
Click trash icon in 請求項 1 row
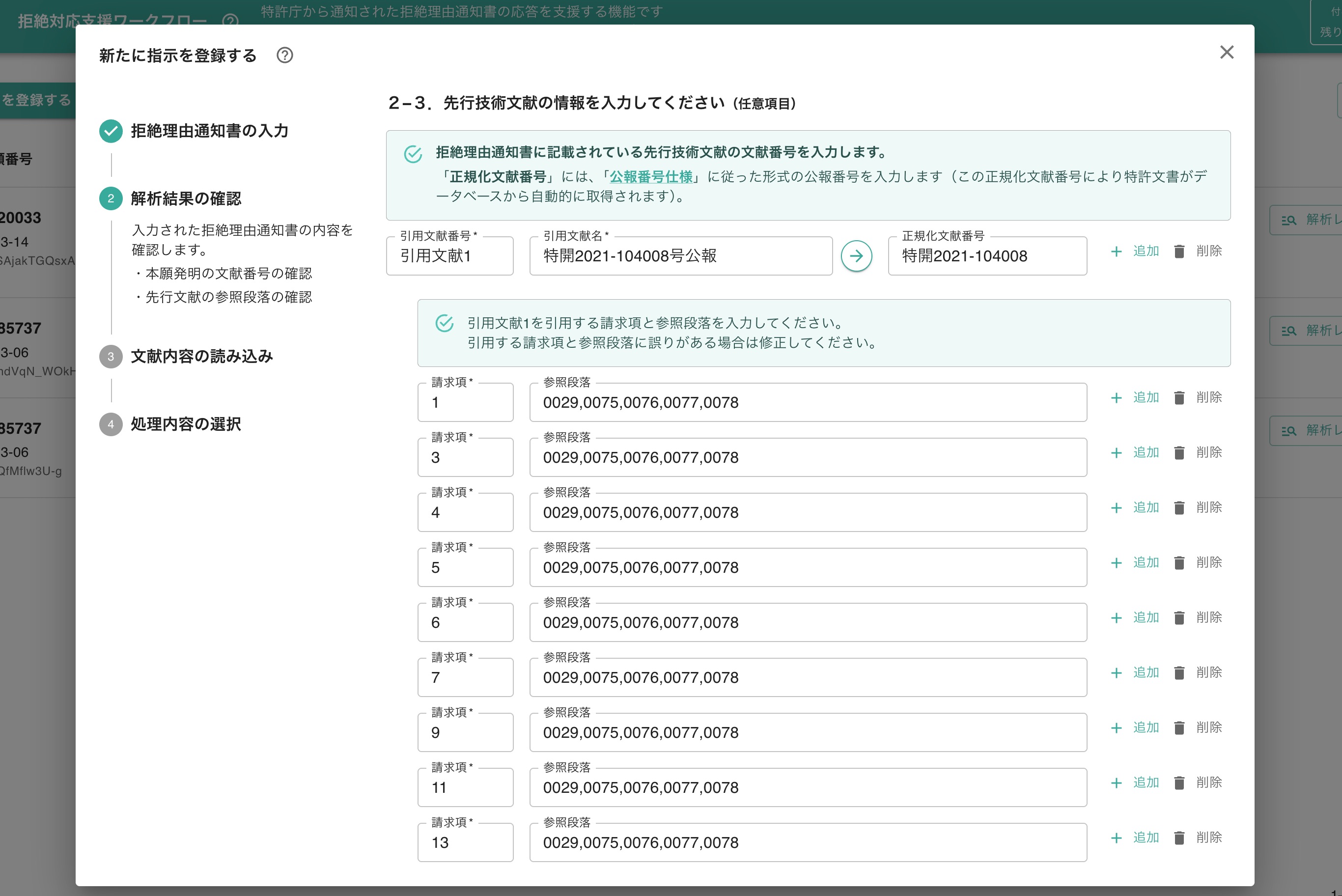tap(1179, 398)
